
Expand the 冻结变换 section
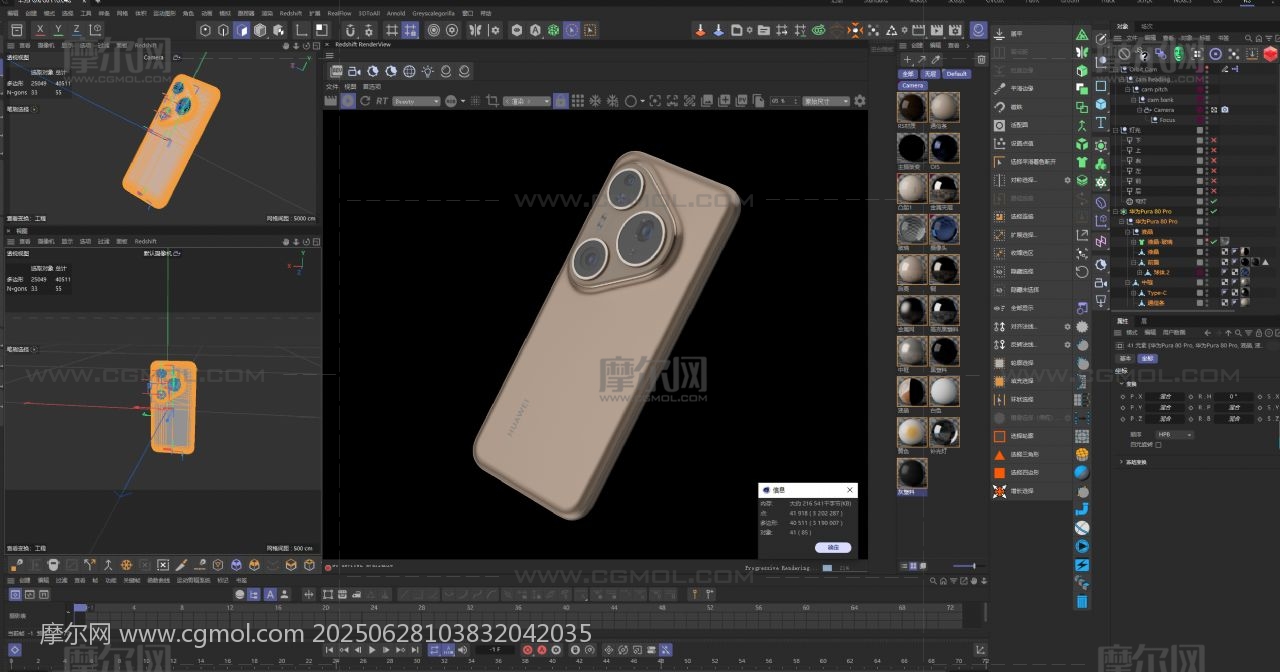tap(1121, 462)
